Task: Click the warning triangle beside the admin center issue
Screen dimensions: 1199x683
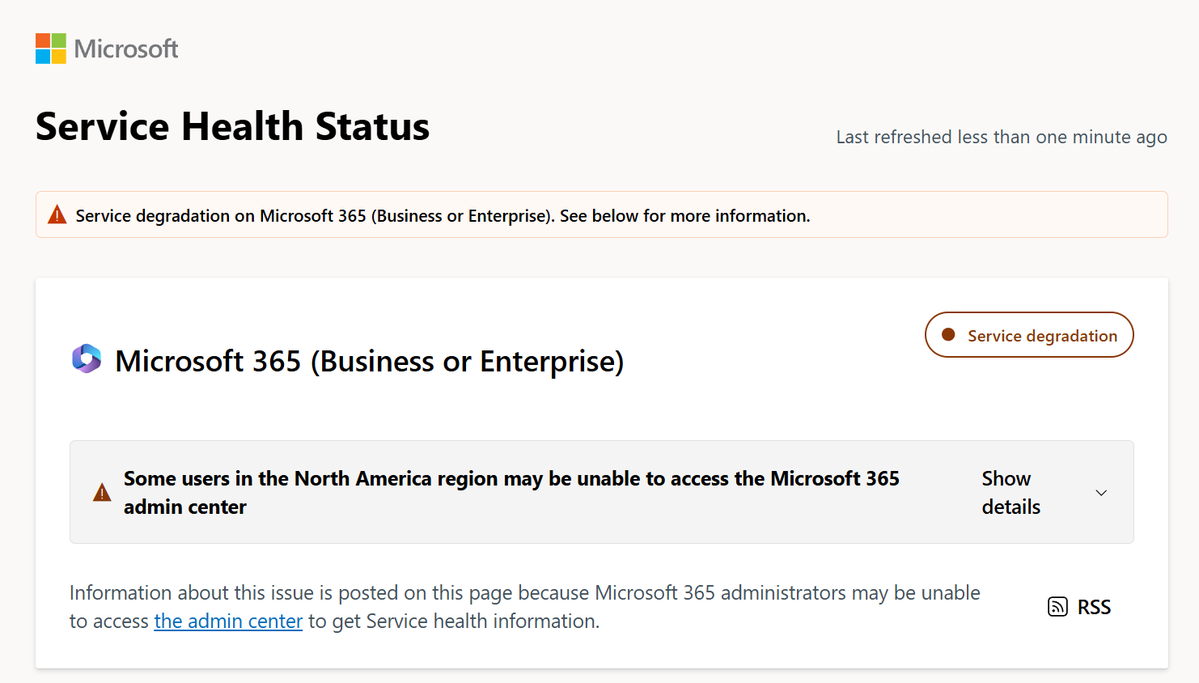Action: [x=100, y=491]
